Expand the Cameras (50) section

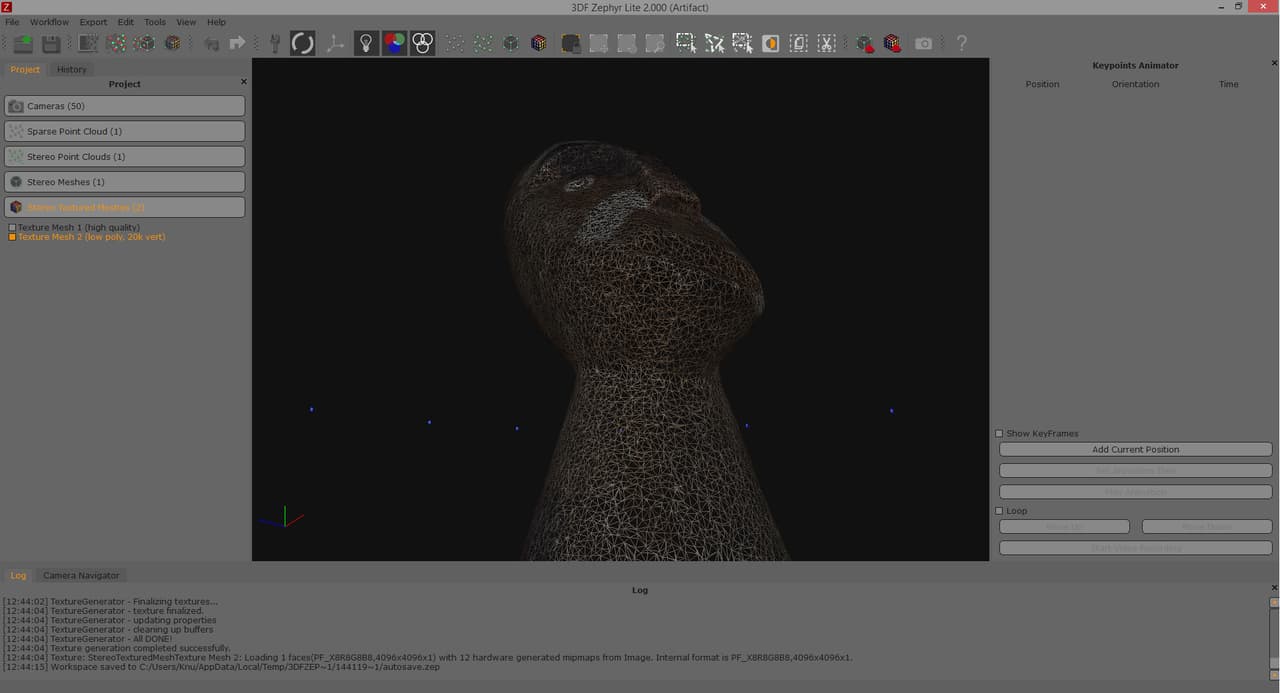(125, 106)
